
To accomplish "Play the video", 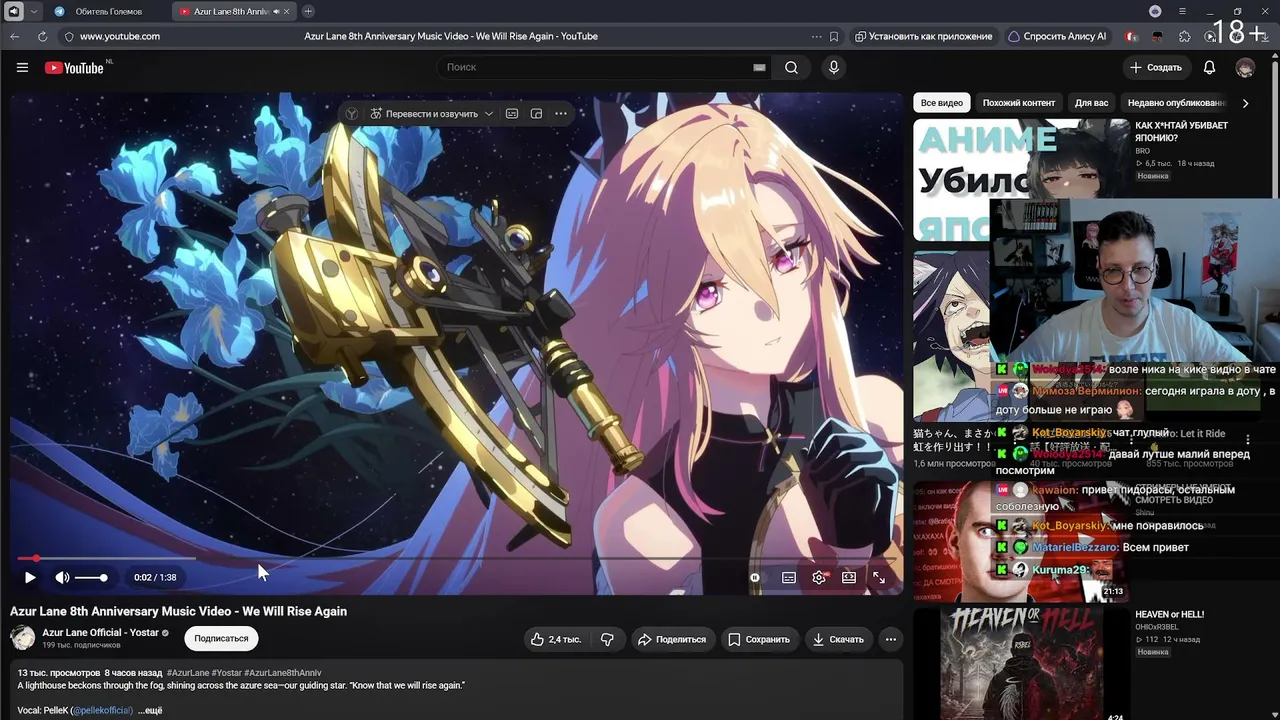I will 30,577.
